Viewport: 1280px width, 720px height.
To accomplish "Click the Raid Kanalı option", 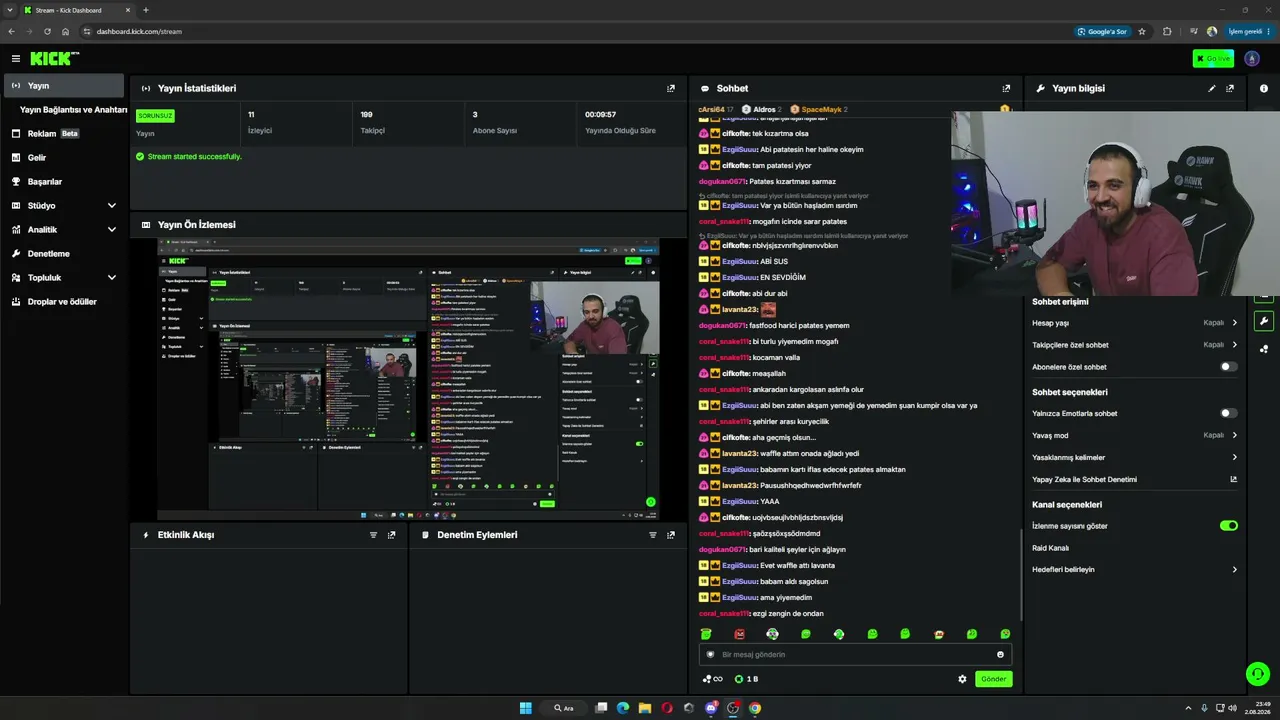I will [1050, 547].
